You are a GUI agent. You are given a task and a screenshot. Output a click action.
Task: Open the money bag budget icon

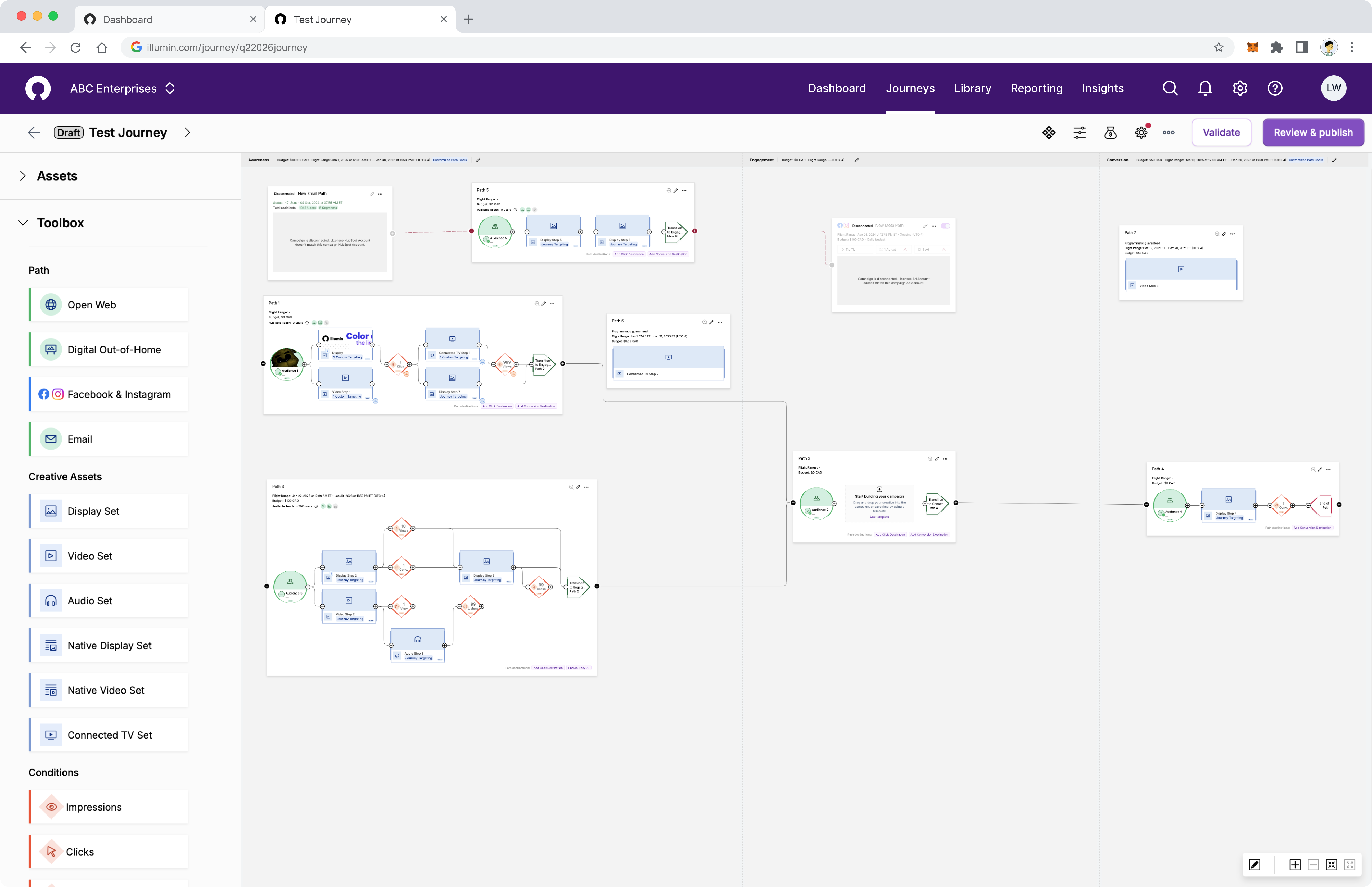1110,132
